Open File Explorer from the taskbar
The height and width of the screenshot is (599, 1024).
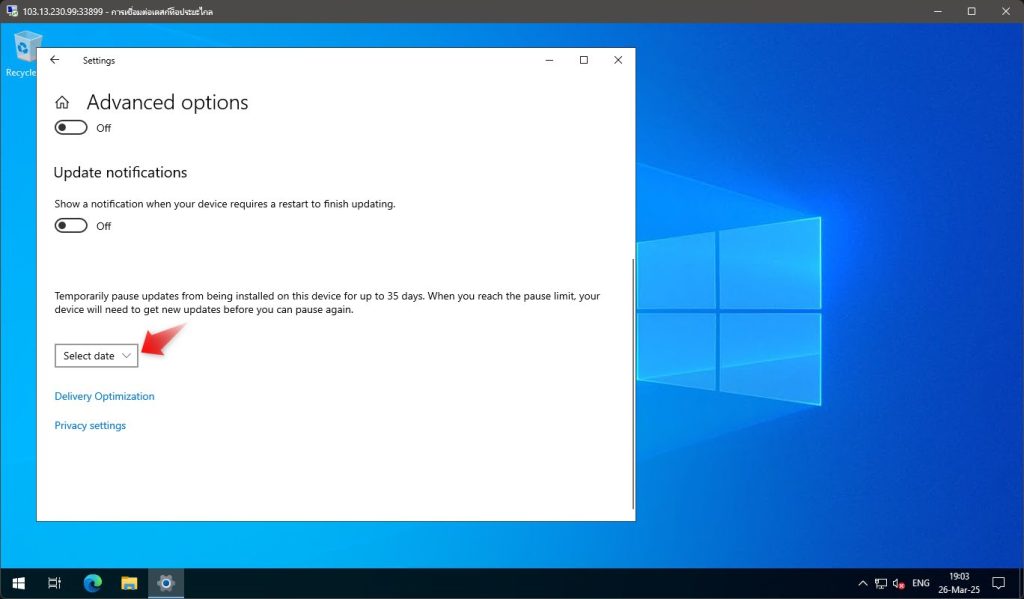click(x=129, y=582)
